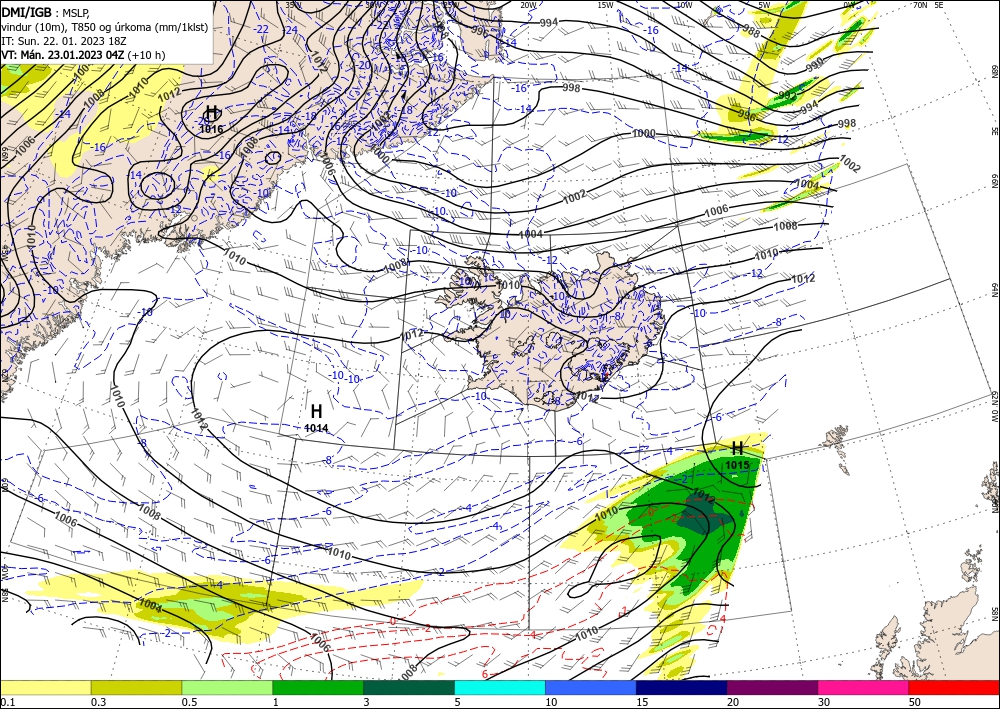Click the '0.3' legend scale value
This screenshot has width=1000, height=709.
[x=98, y=702]
